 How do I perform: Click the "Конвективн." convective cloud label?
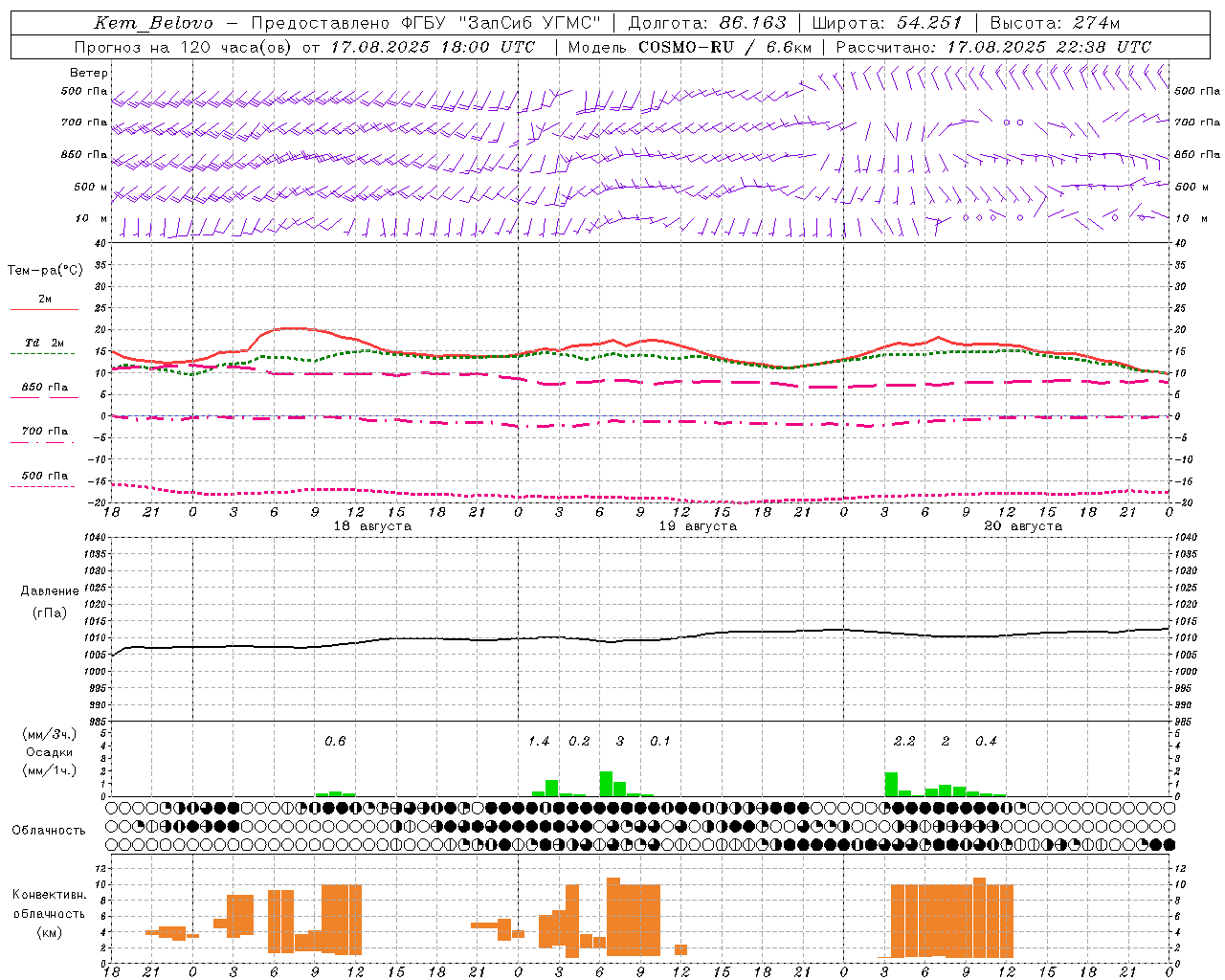49,895
